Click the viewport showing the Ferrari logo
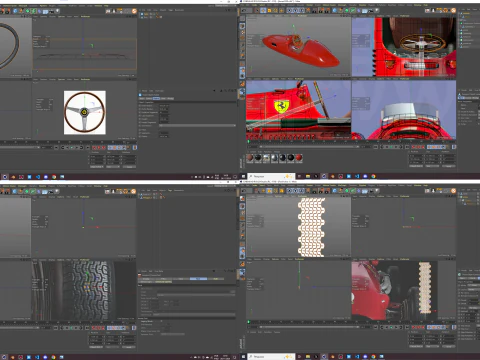This screenshot has height=360, width=480. point(299,110)
